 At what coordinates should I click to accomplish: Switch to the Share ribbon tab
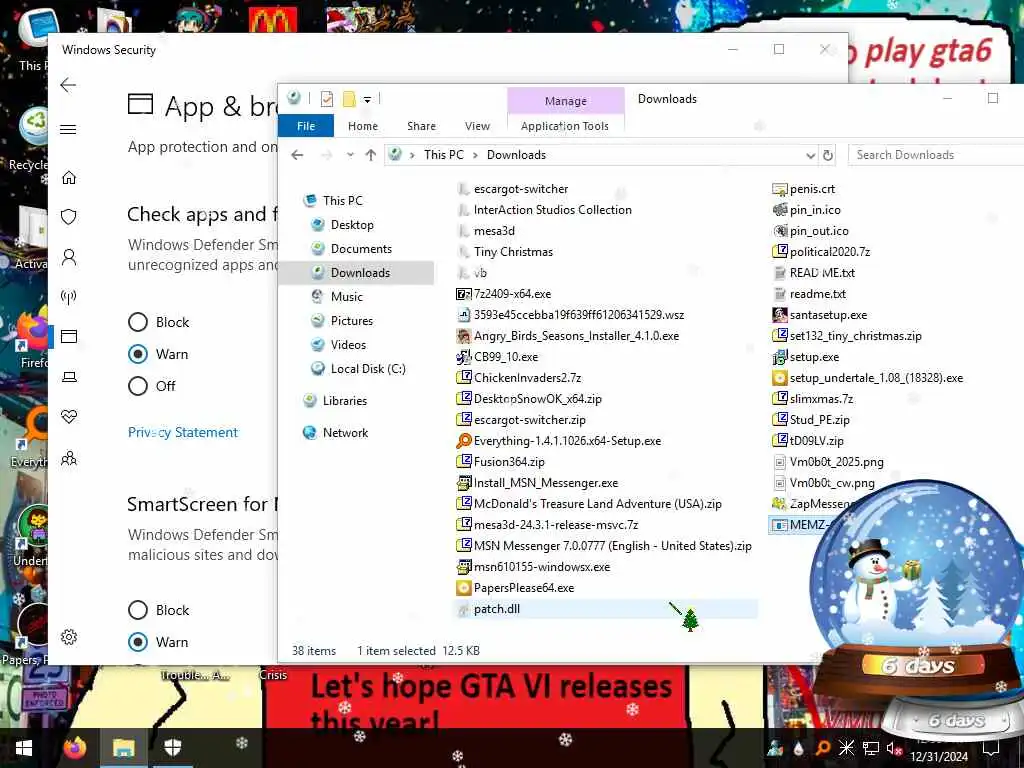[x=421, y=126]
